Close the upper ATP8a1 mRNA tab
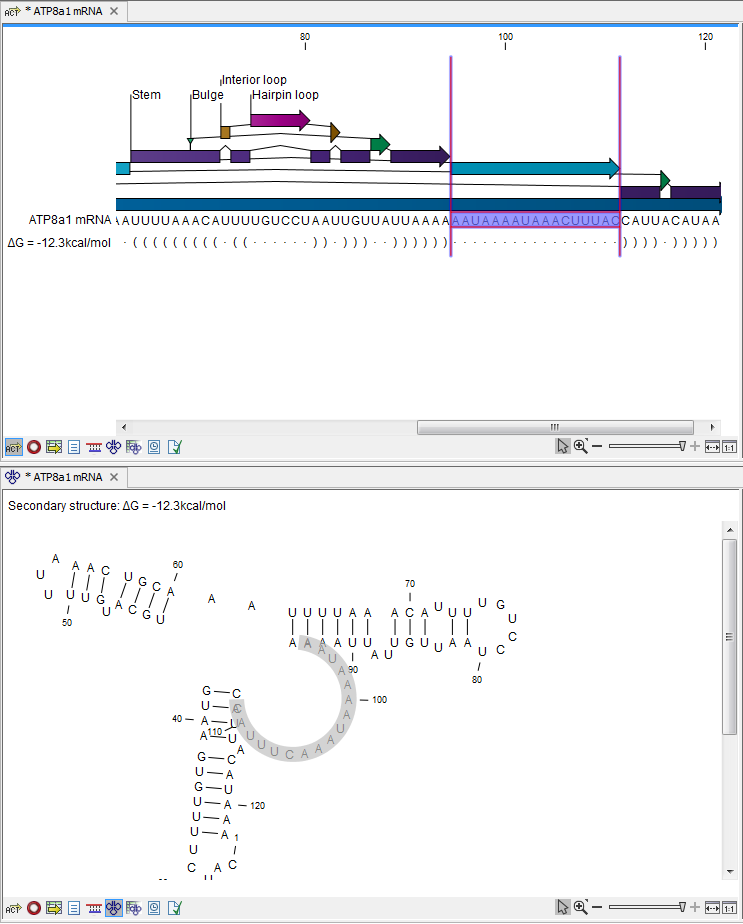 [113, 11]
